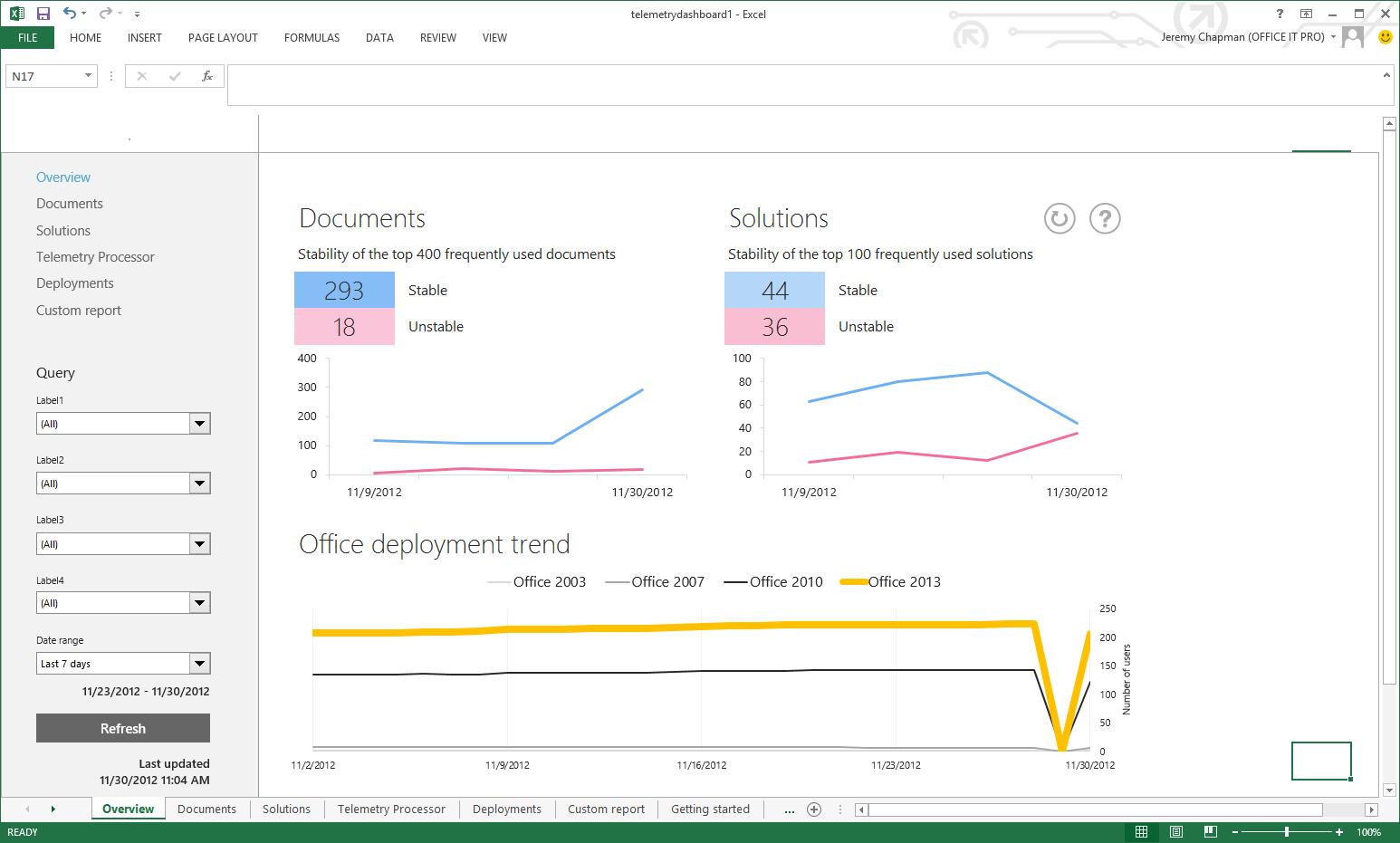
Task: Click inside the formula bar input
Action: coord(802,85)
